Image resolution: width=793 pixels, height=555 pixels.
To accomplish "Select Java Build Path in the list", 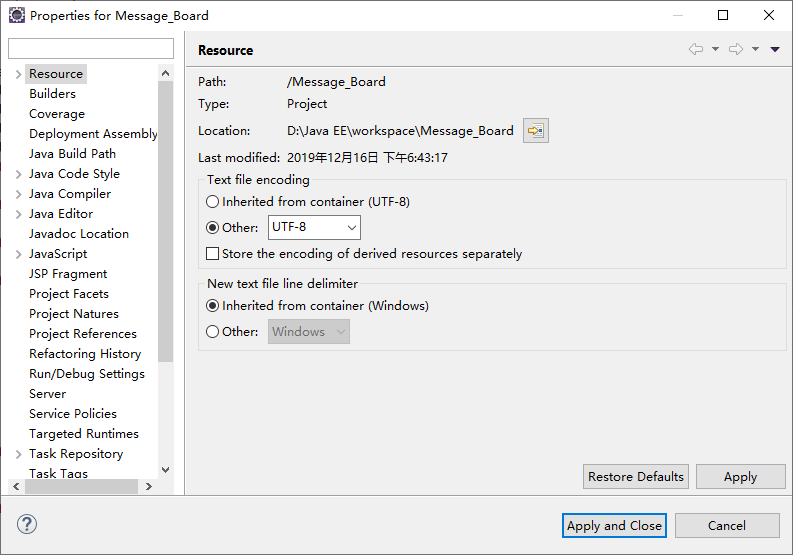I will [x=72, y=154].
